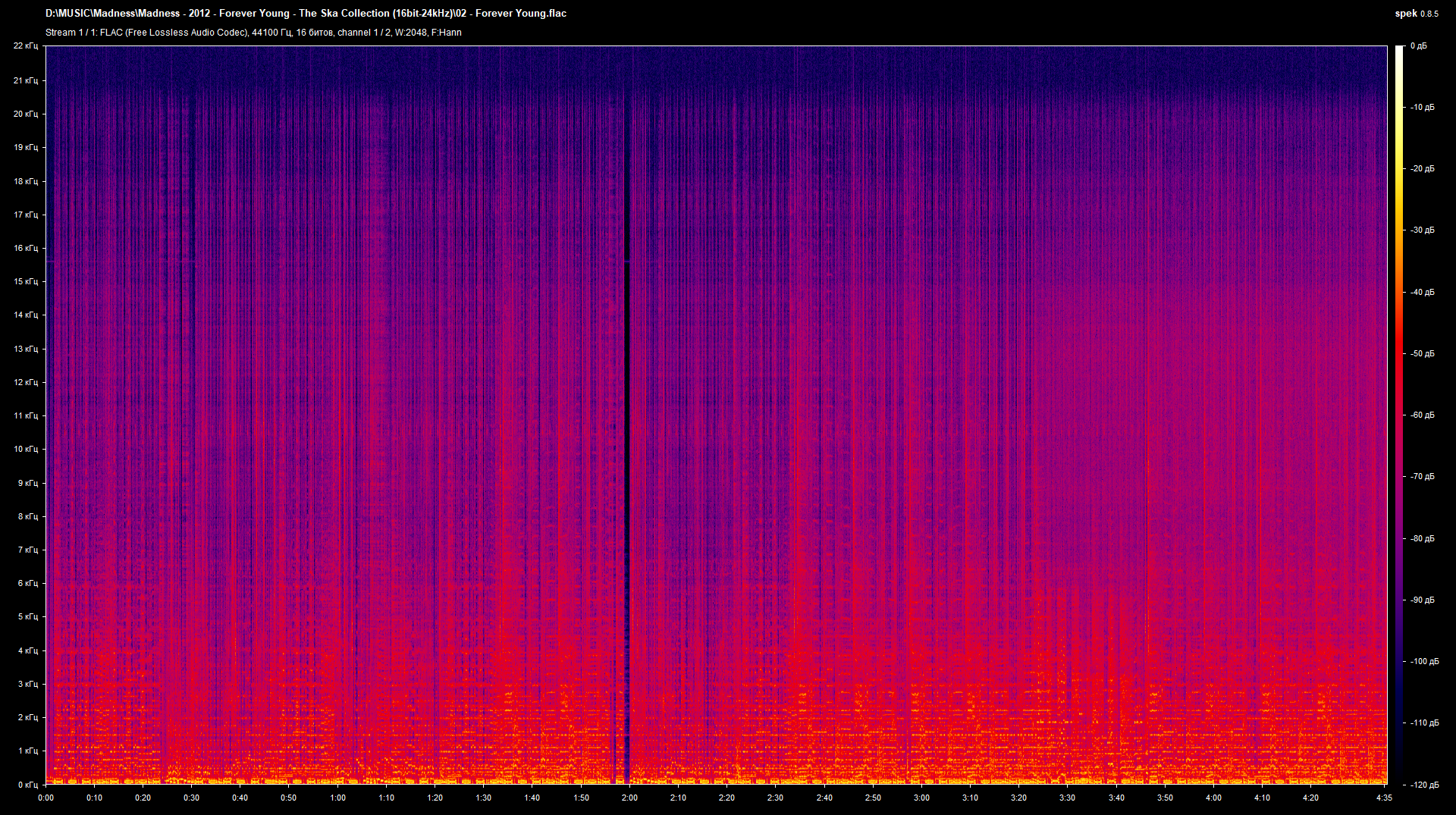
Task: Click the 2:00 time axis marker
Action: coord(629,798)
